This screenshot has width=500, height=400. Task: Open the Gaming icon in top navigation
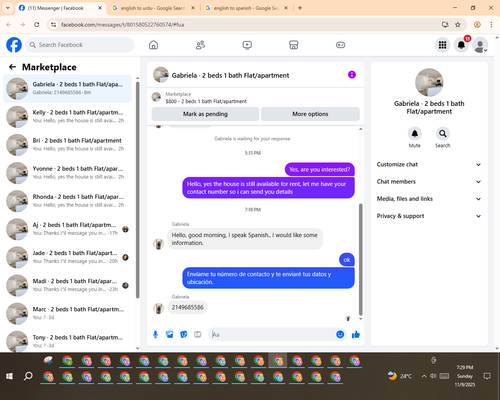pyautogui.click(x=340, y=45)
